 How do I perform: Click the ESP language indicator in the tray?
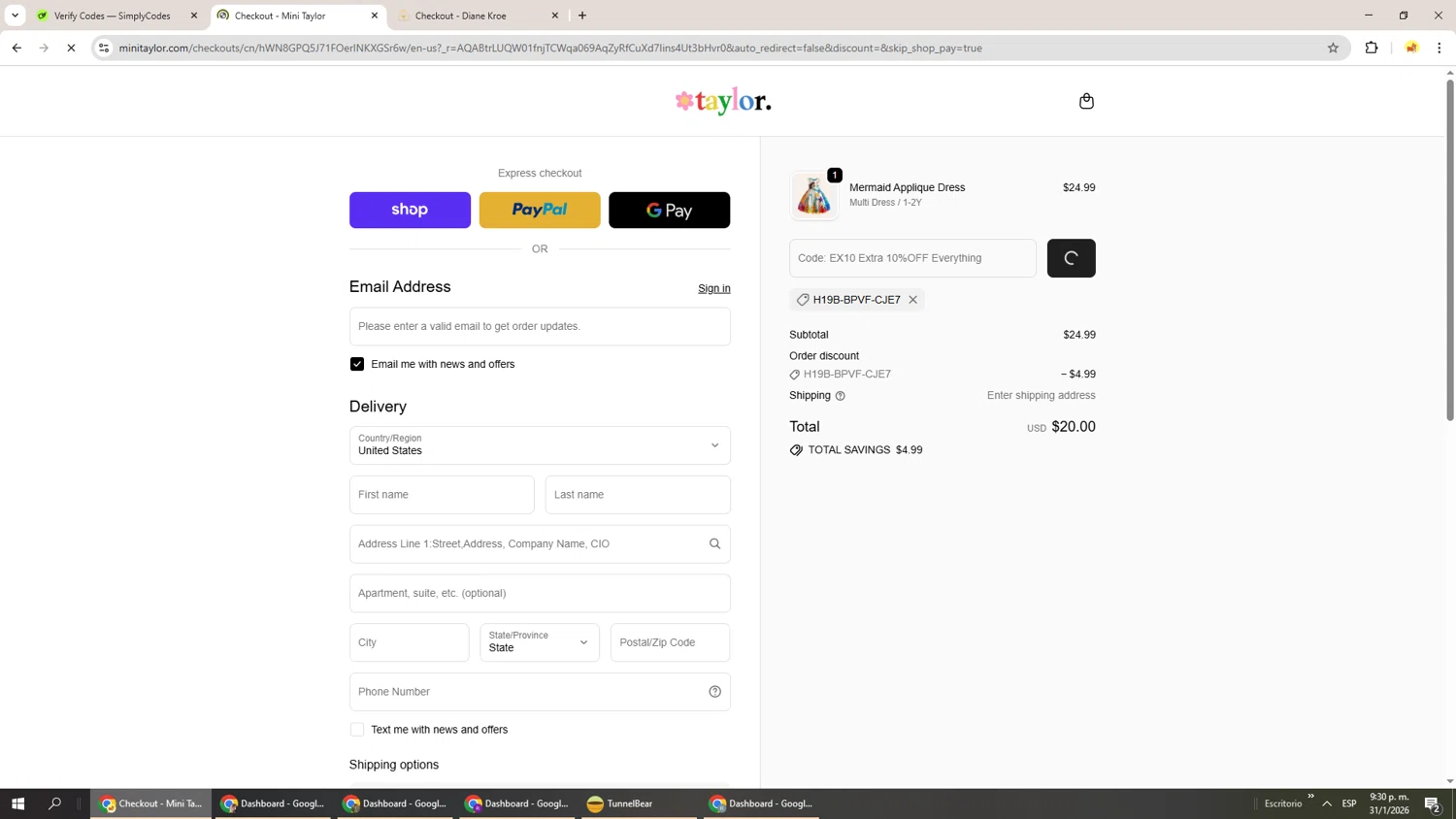tap(1349, 803)
